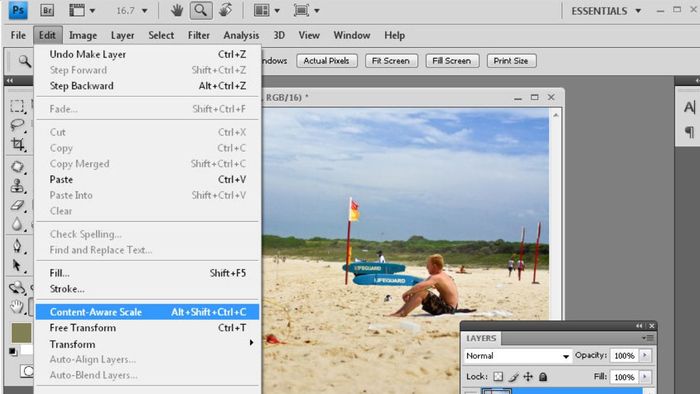Open the Character panel icon

pos(689,107)
